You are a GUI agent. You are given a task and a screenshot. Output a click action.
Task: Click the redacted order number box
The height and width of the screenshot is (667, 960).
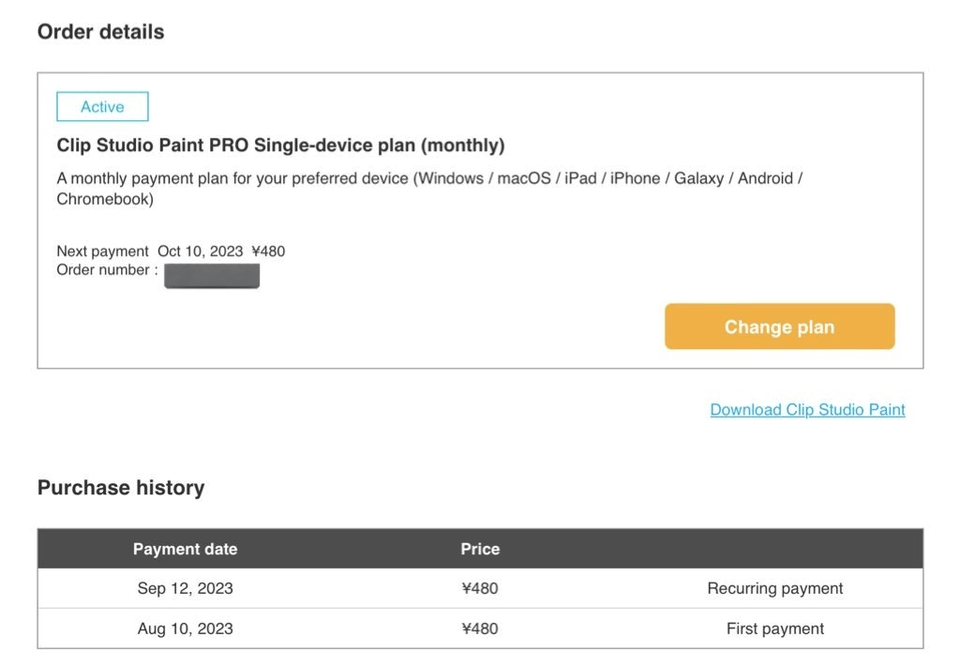[212, 276]
